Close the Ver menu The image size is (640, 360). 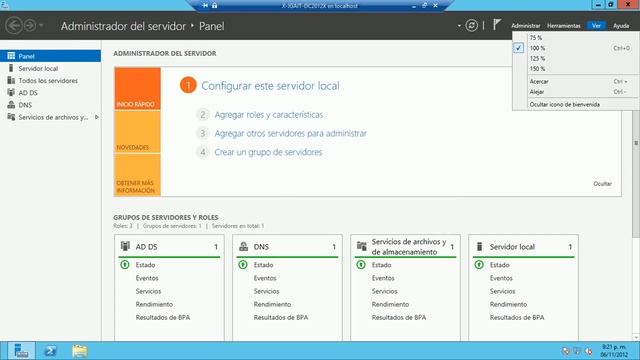click(596, 26)
